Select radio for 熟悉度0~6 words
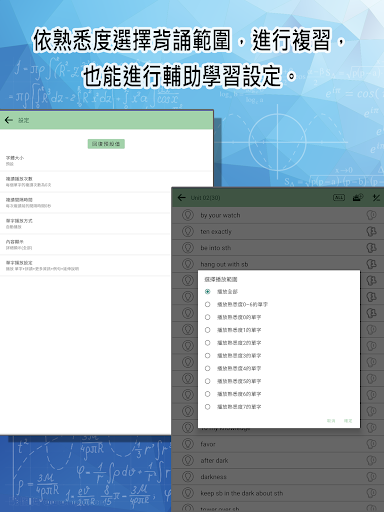Screen dimensions: 384x512 tap(208, 304)
